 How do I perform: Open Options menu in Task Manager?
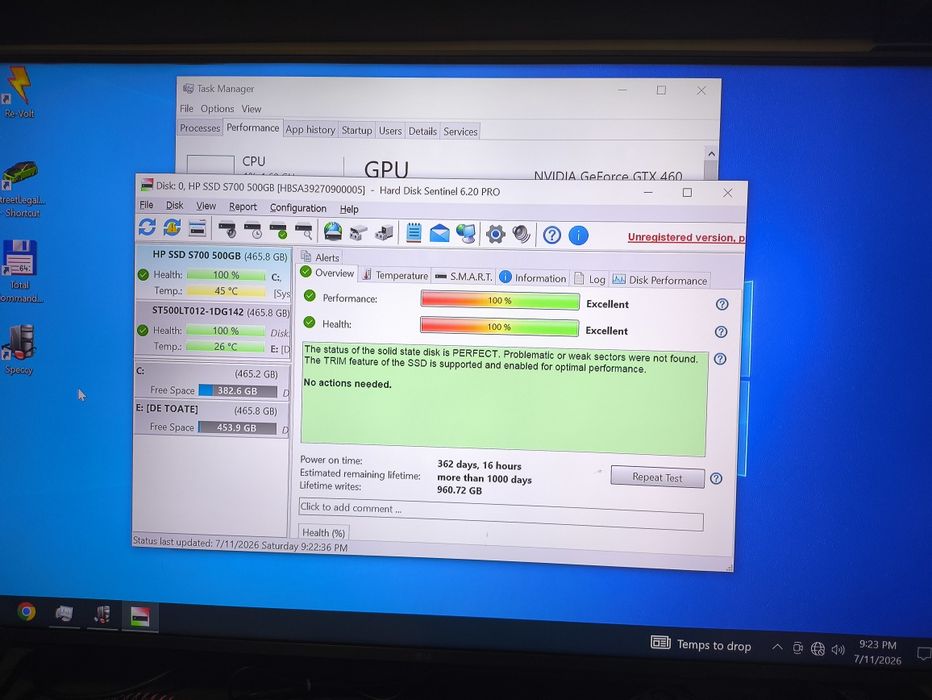(x=217, y=109)
